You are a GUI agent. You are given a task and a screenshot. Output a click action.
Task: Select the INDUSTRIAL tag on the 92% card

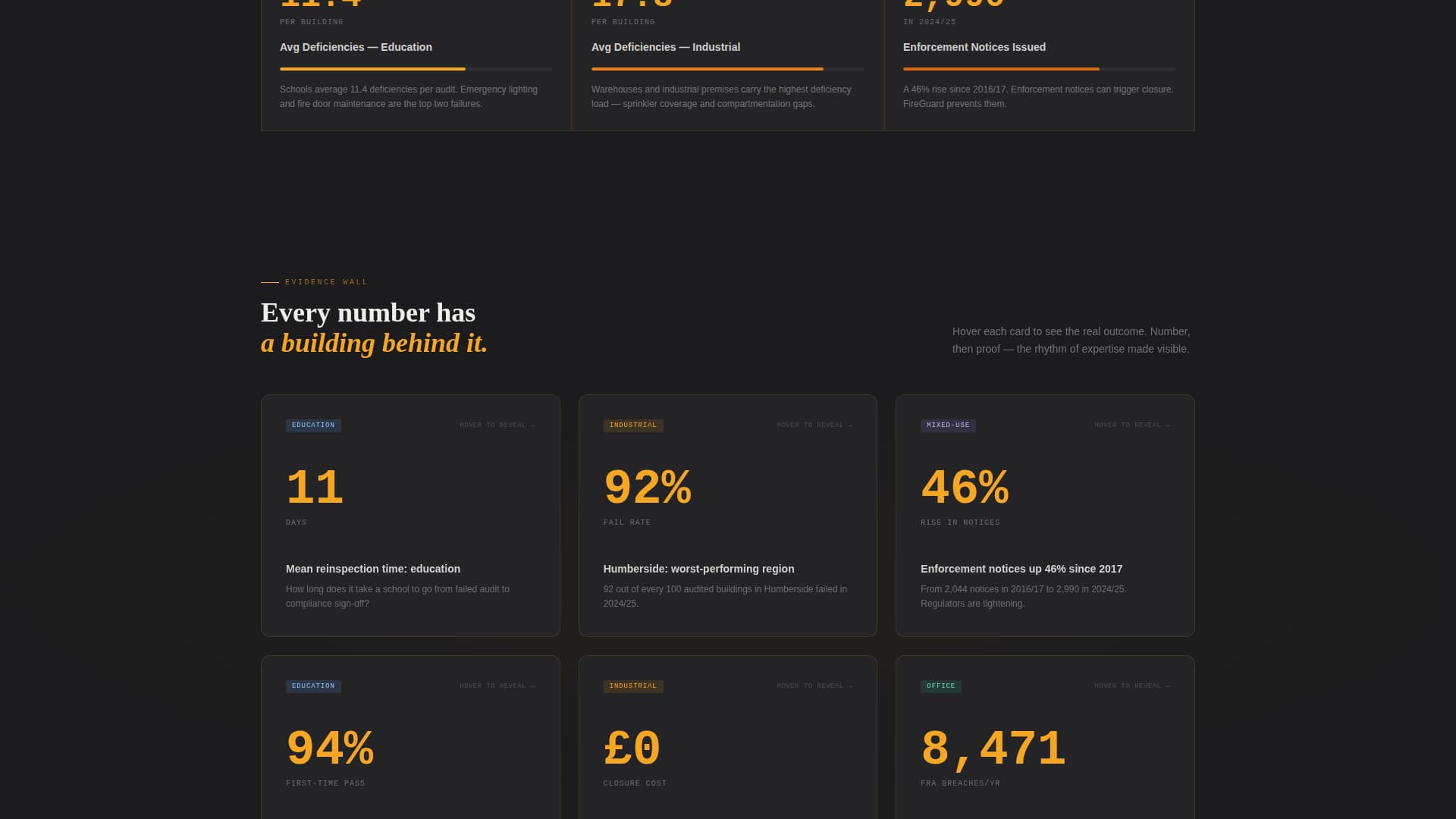coord(632,425)
